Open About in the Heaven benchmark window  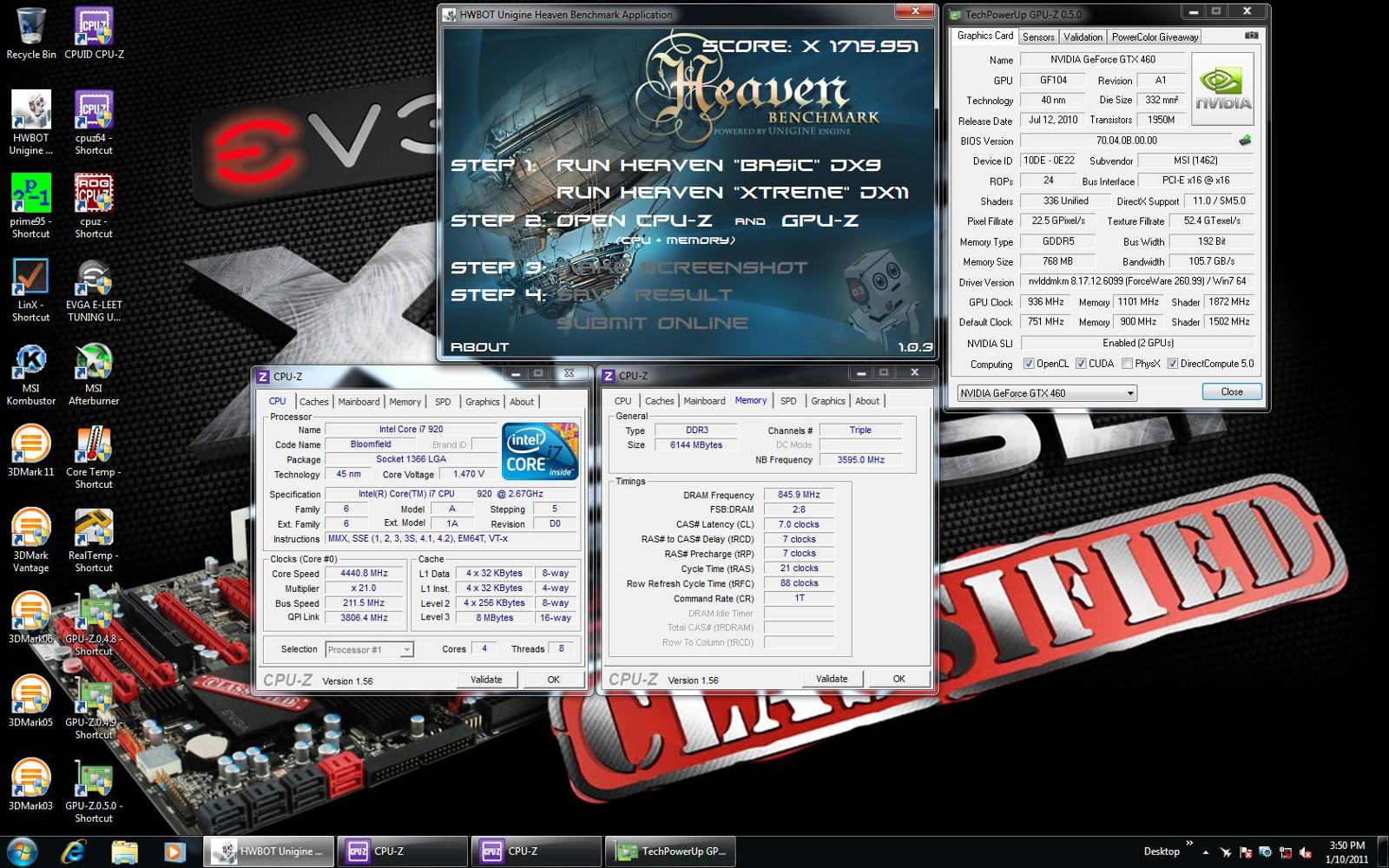pos(479,347)
